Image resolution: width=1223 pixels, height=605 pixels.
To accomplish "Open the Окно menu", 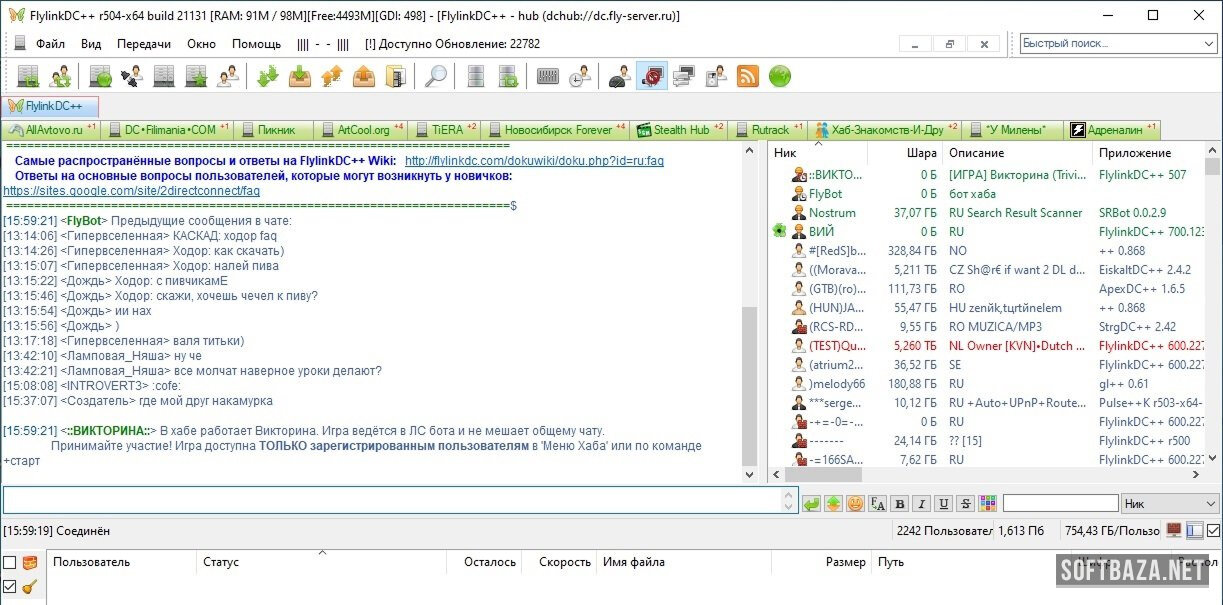I will click(201, 44).
